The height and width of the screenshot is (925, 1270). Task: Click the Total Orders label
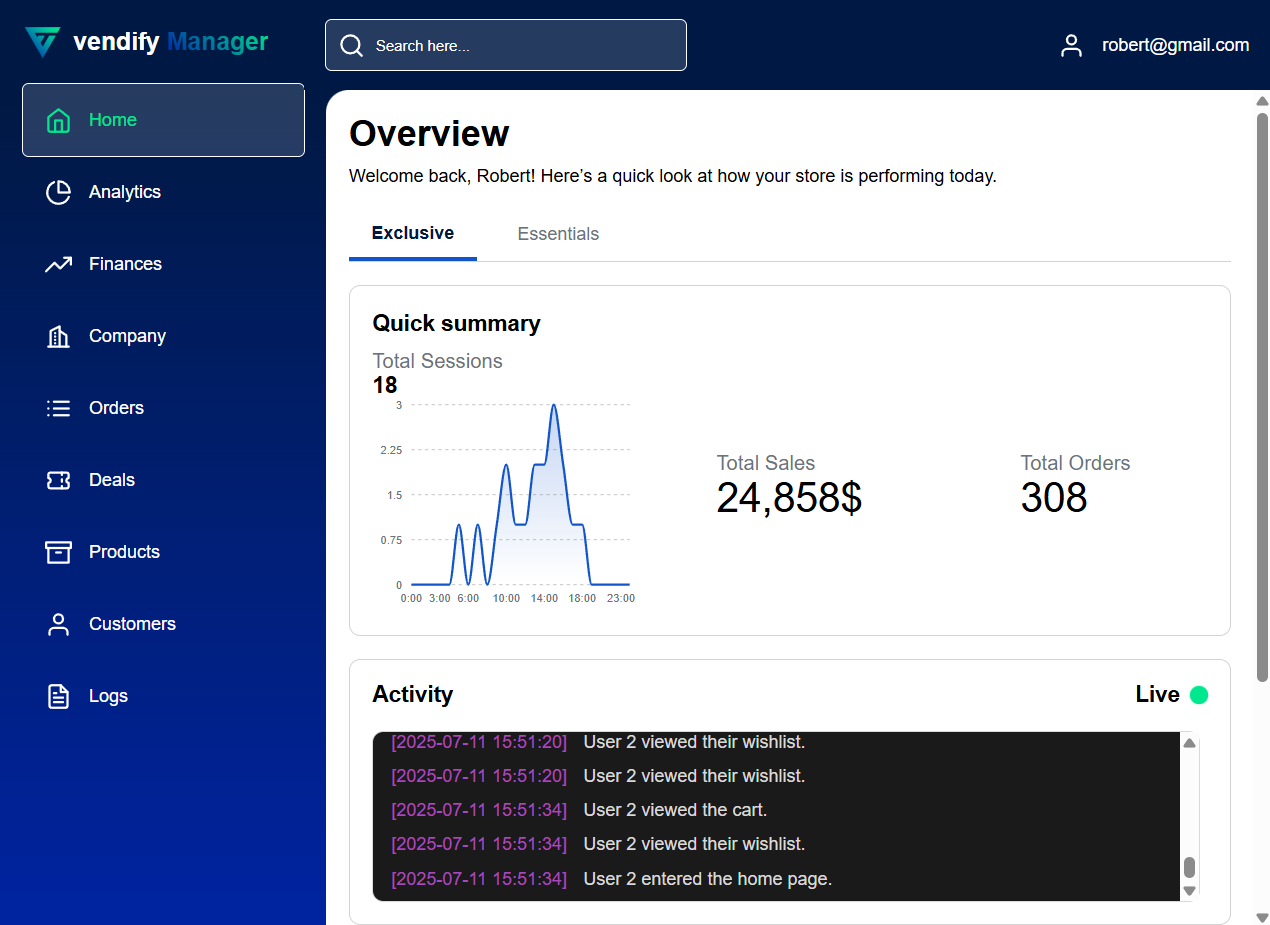[x=1075, y=463]
